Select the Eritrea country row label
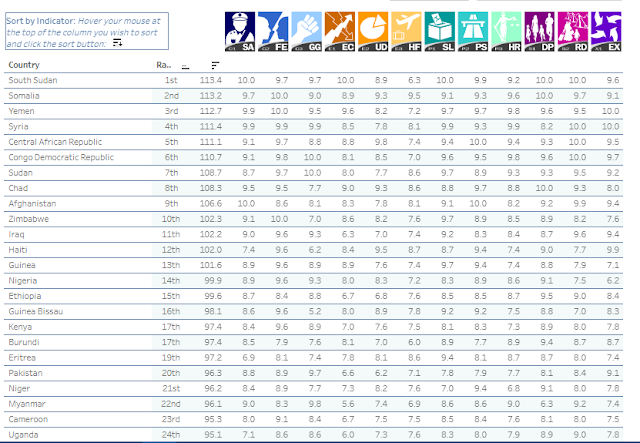This screenshot has width=640, height=443. (22, 358)
